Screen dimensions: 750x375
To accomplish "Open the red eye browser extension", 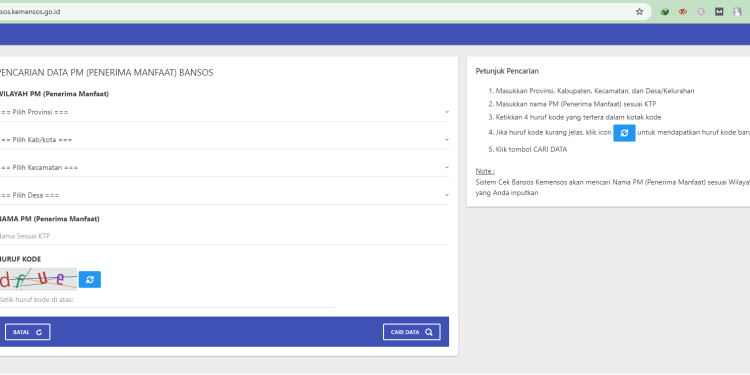I will tap(683, 12).
